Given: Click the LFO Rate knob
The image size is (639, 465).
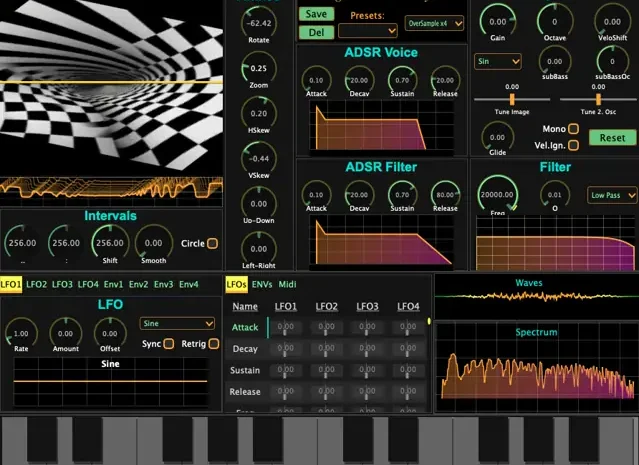Looking at the screenshot, I should [x=21, y=333].
